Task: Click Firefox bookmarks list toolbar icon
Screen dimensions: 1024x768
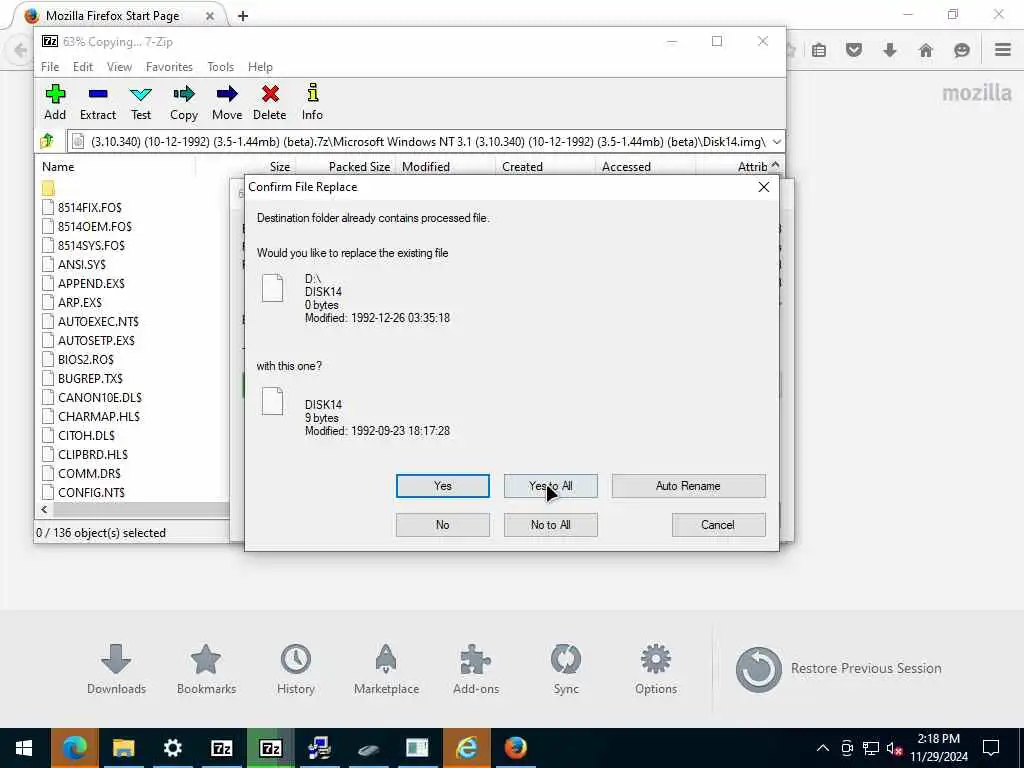Action: 819,50
